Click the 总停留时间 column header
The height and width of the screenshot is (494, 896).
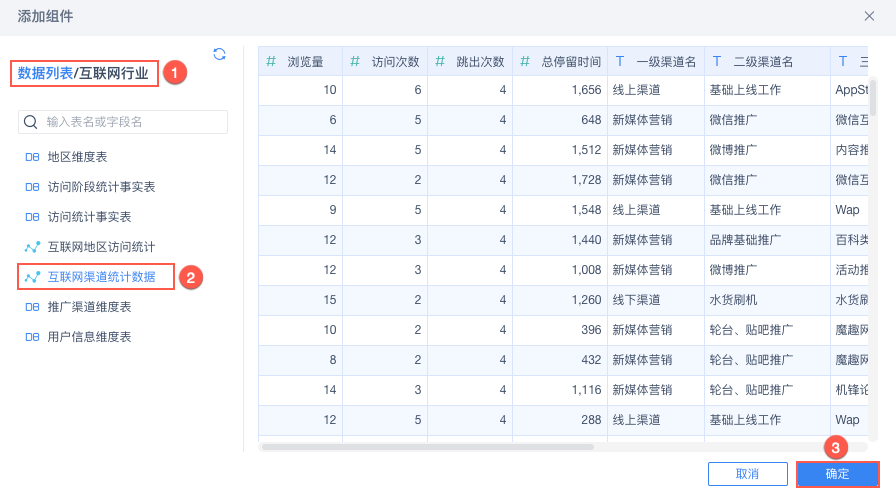[571, 62]
